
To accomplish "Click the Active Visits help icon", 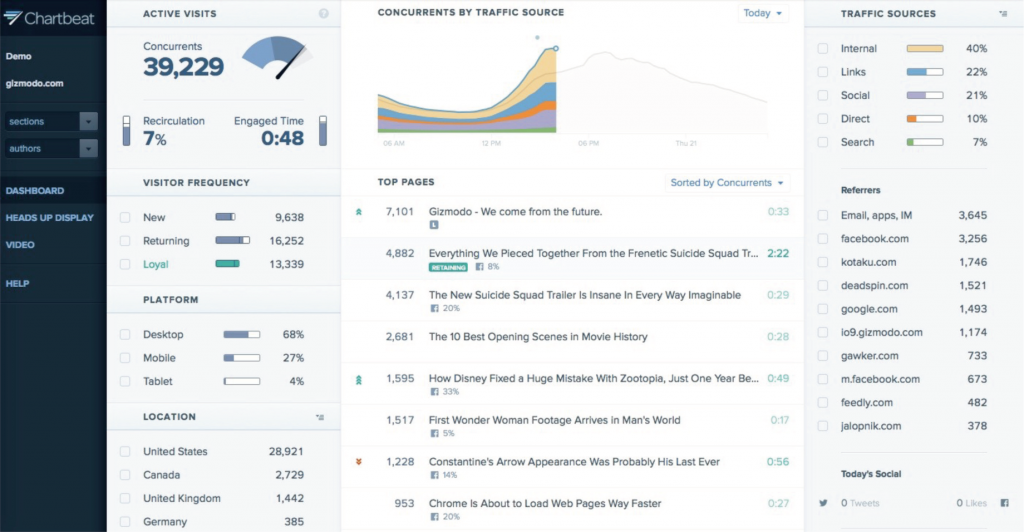I will [323, 14].
